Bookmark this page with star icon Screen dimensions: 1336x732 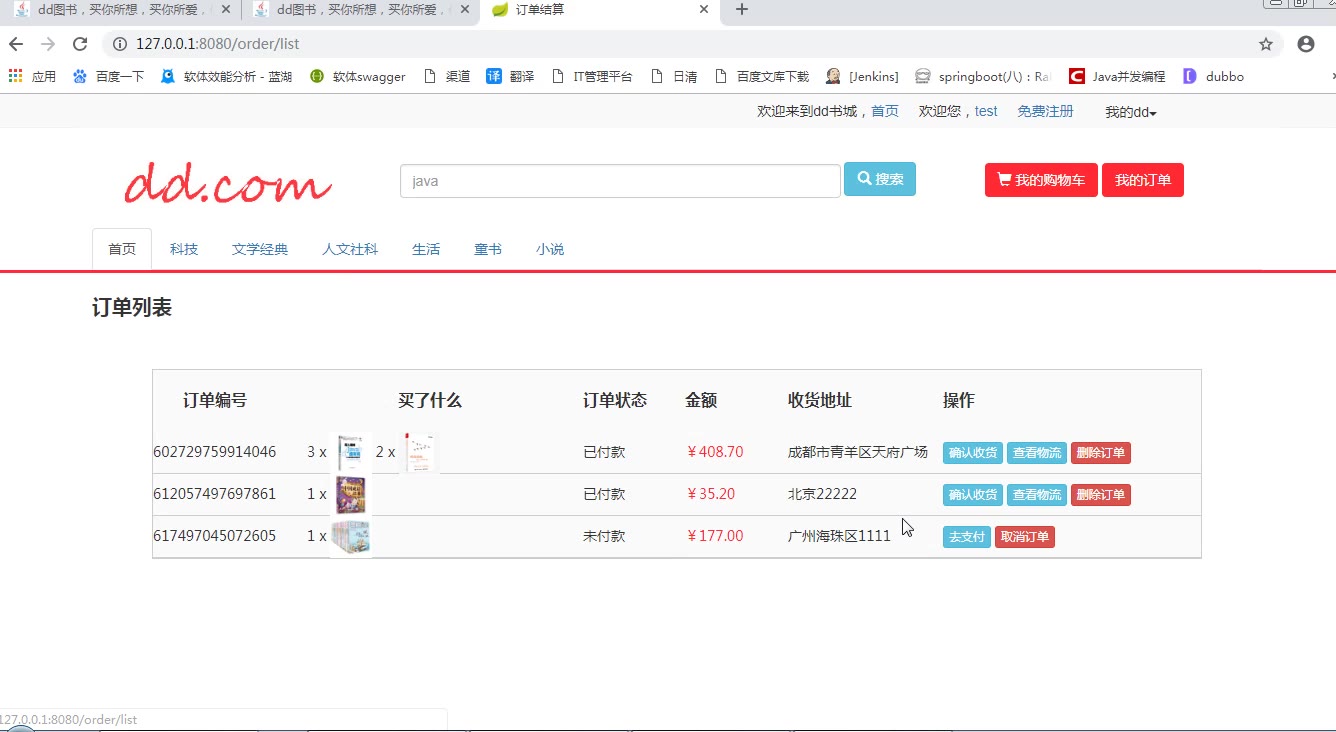coord(1266,44)
